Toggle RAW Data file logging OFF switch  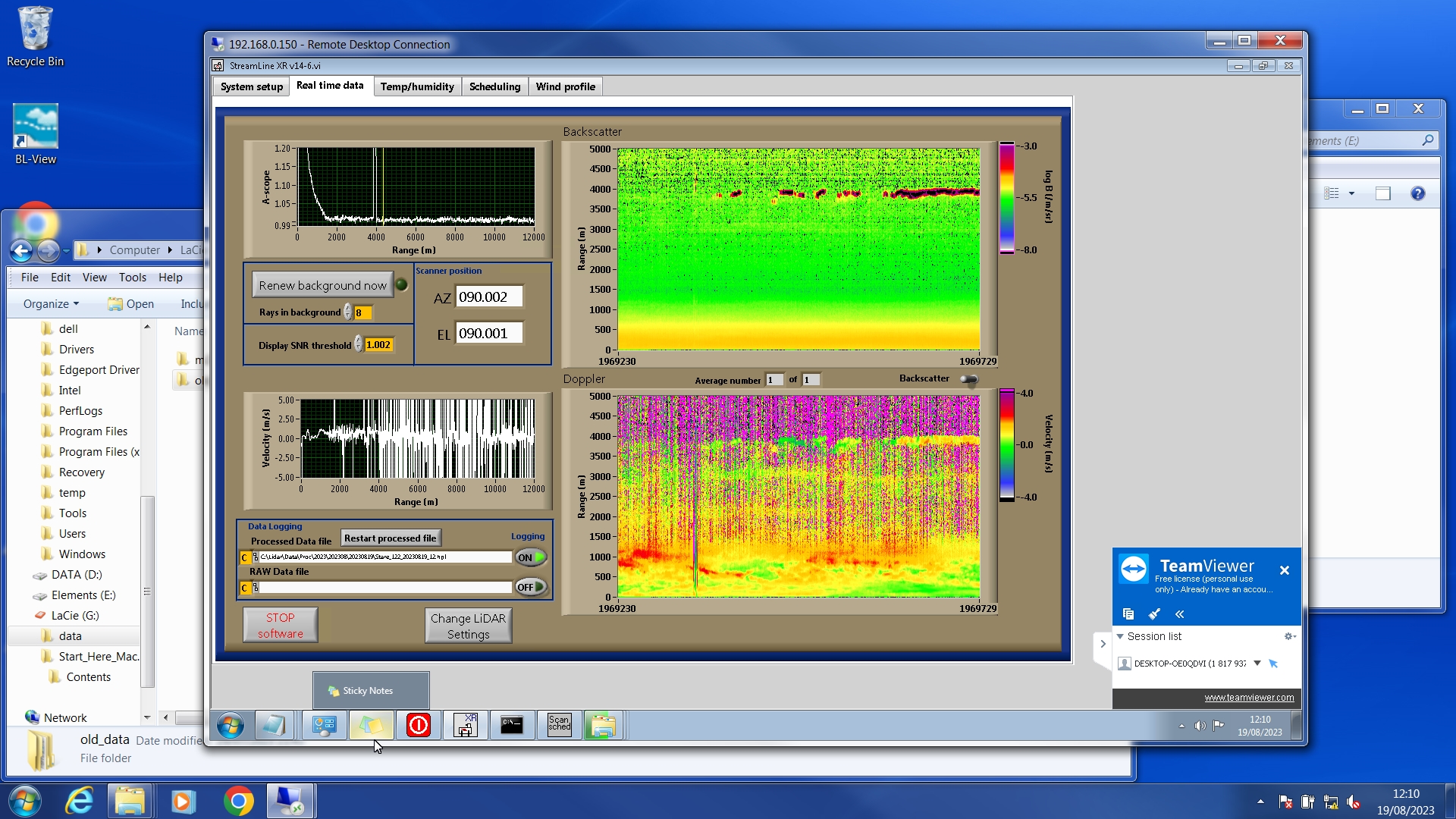click(x=531, y=587)
